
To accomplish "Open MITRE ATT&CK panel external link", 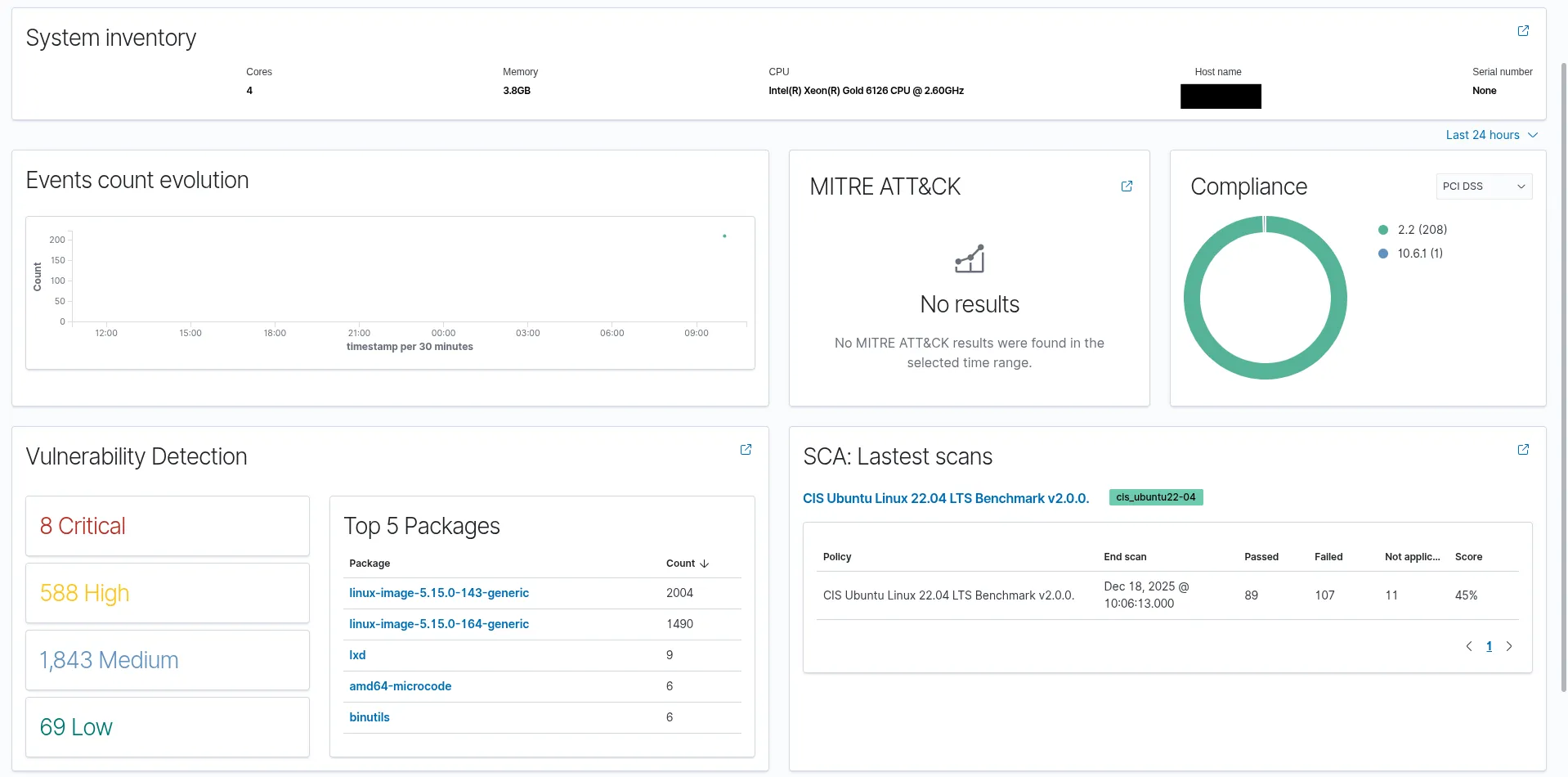I will (x=1127, y=186).
